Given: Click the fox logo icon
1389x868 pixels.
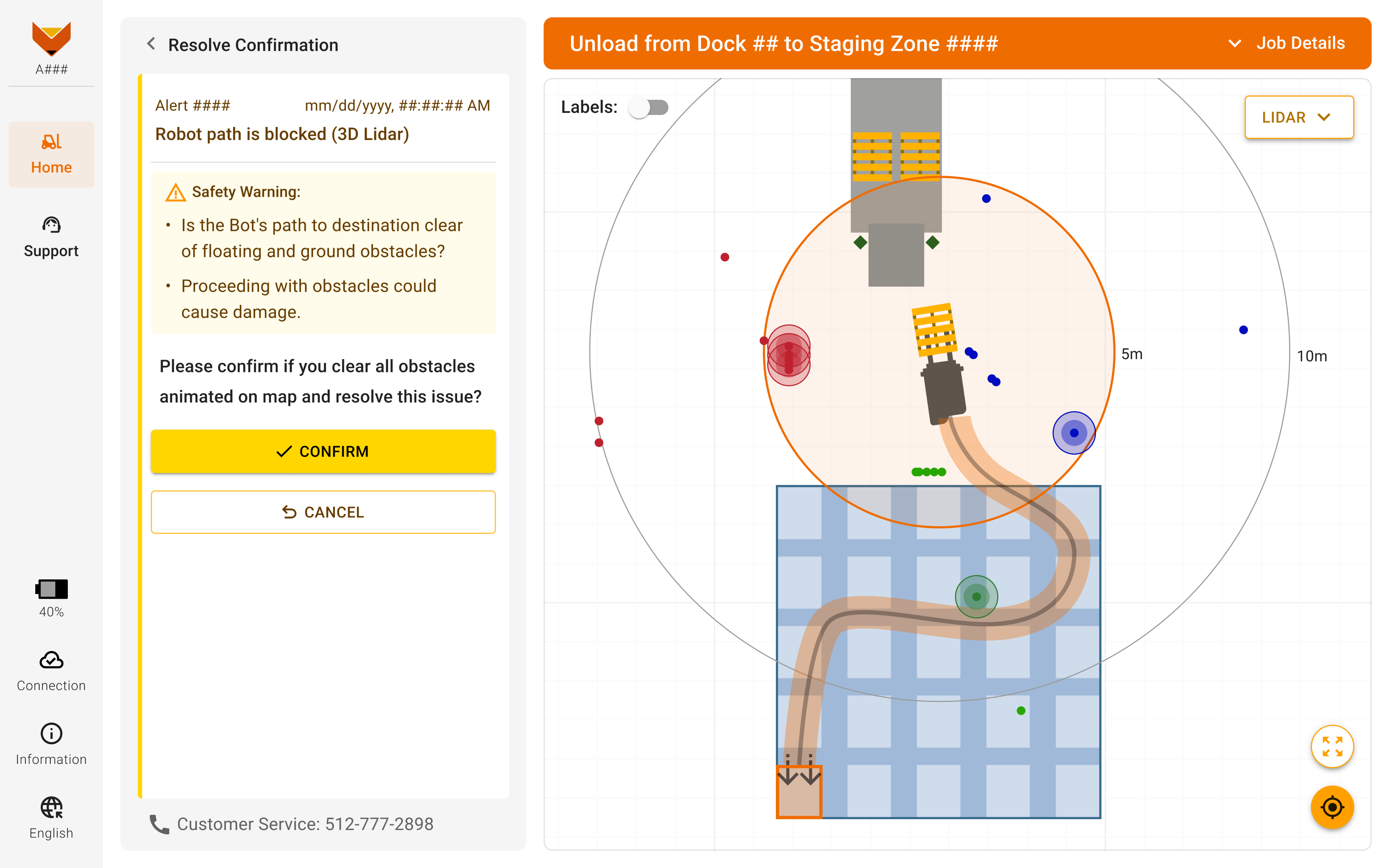Looking at the screenshot, I should (x=51, y=38).
